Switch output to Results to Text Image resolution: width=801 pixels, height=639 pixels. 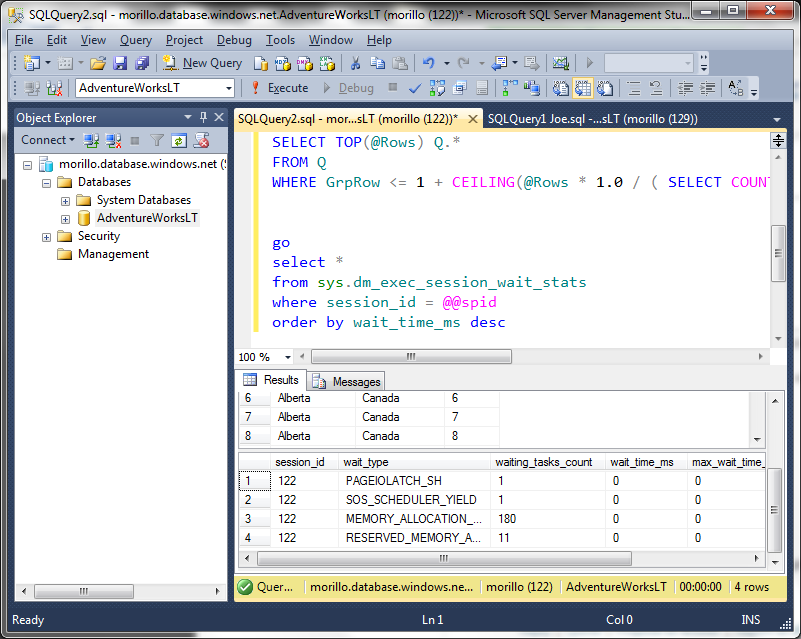[x=560, y=88]
